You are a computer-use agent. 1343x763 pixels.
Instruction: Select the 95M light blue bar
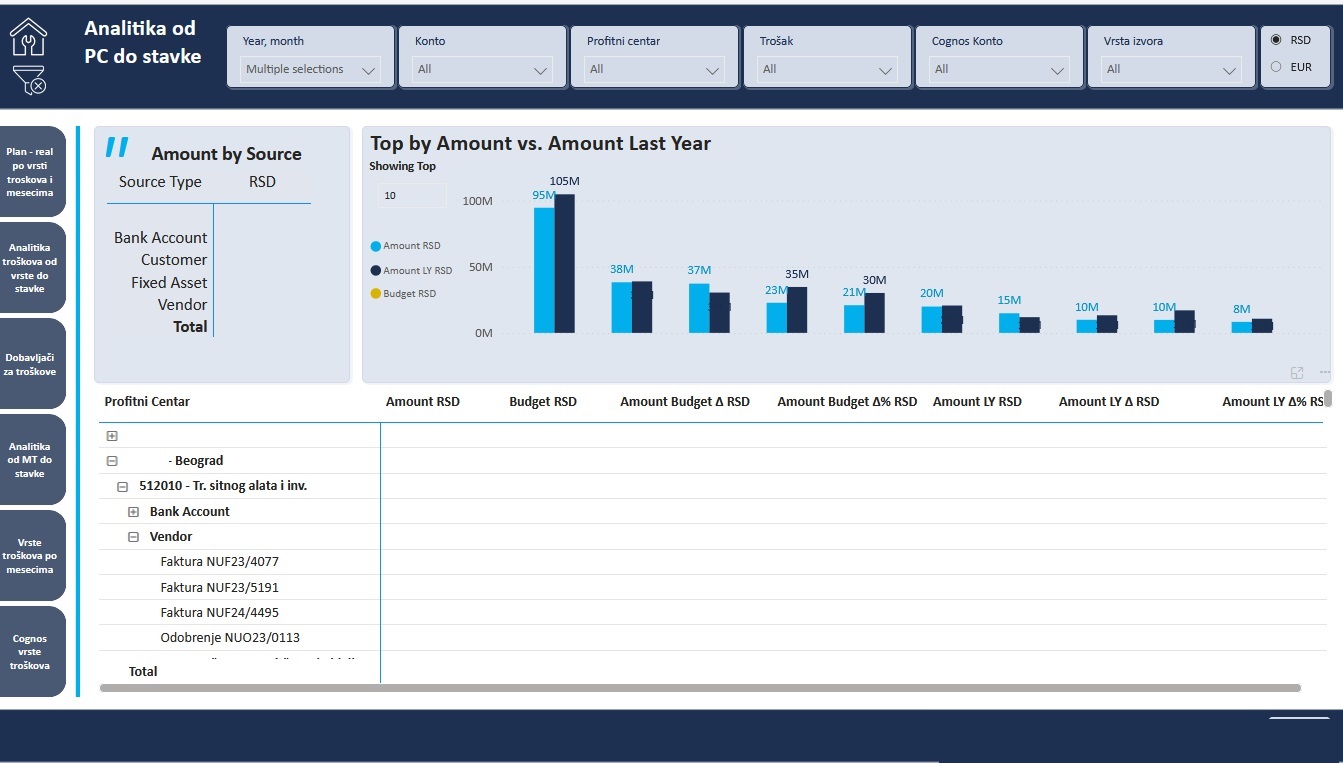pyautogui.click(x=544, y=270)
